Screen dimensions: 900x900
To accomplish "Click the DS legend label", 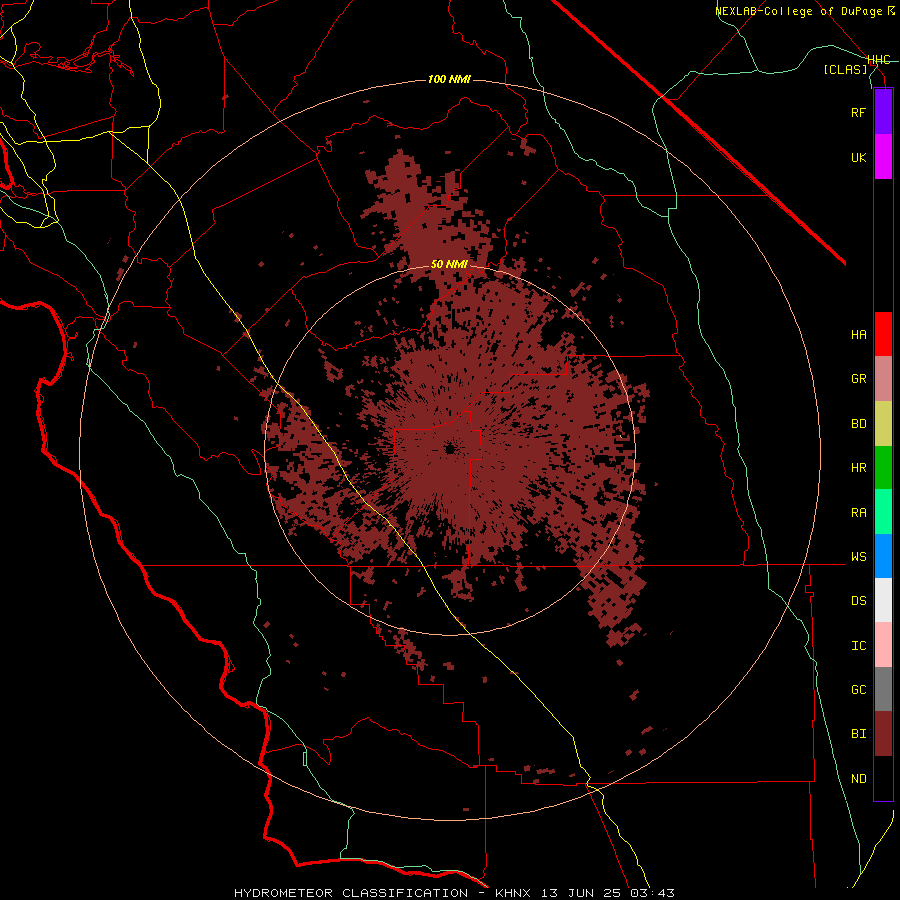I will (859, 601).
